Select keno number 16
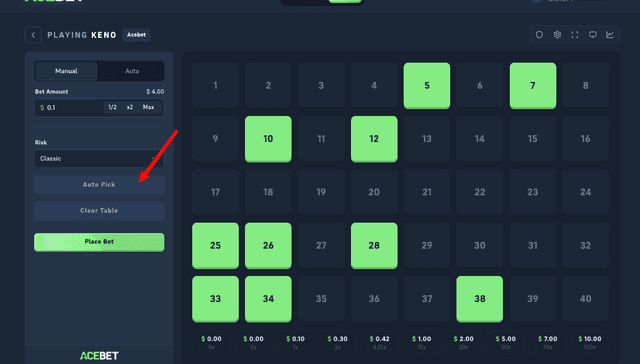The height and width of the screenshot is (364, 640). [x=585, y=139]
